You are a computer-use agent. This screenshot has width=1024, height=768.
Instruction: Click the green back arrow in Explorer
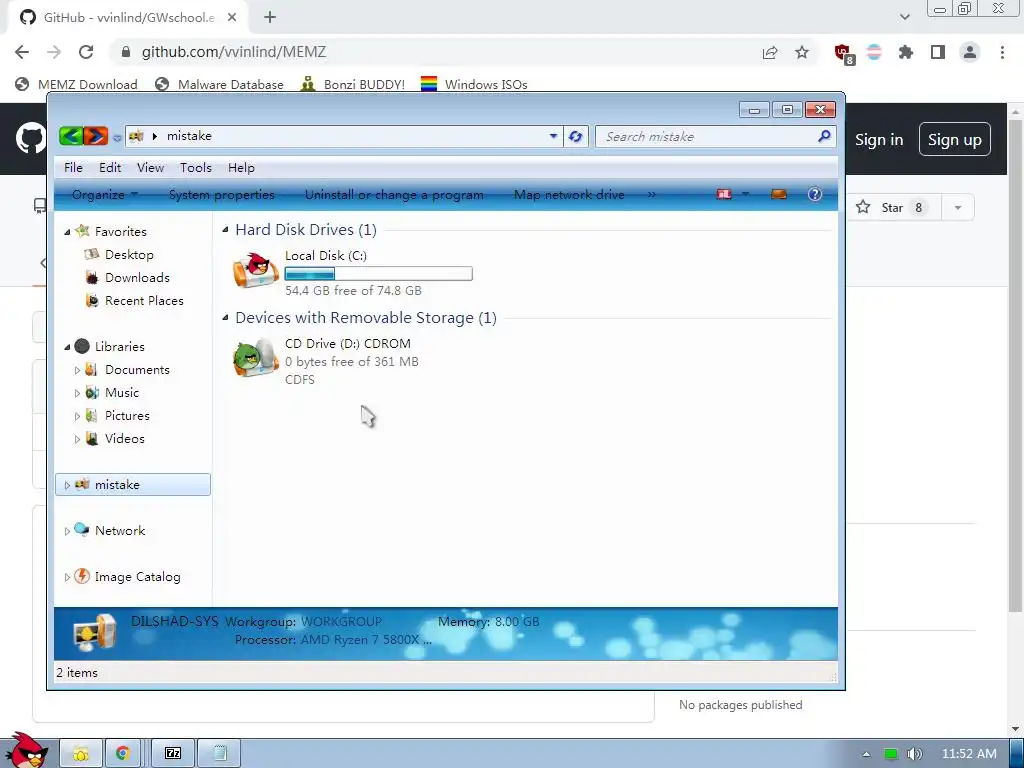pyautogui.click(x=71, y=136)
